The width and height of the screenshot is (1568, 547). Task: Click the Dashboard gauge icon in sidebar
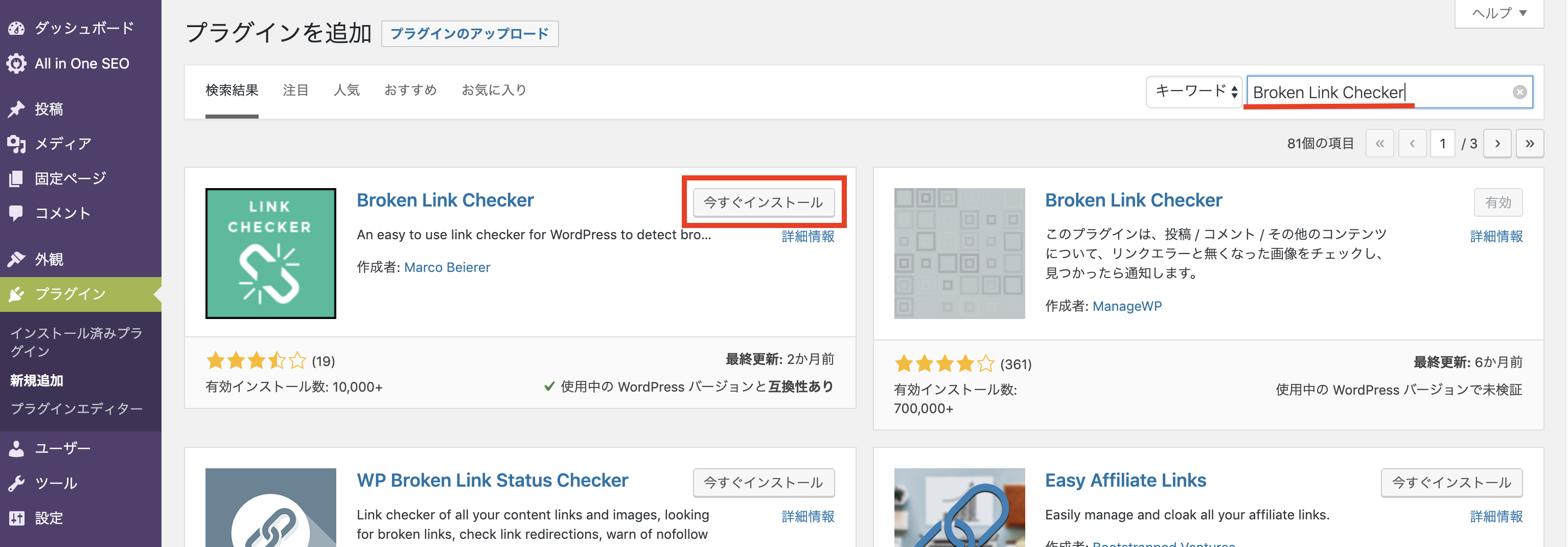tap(16, 28)
